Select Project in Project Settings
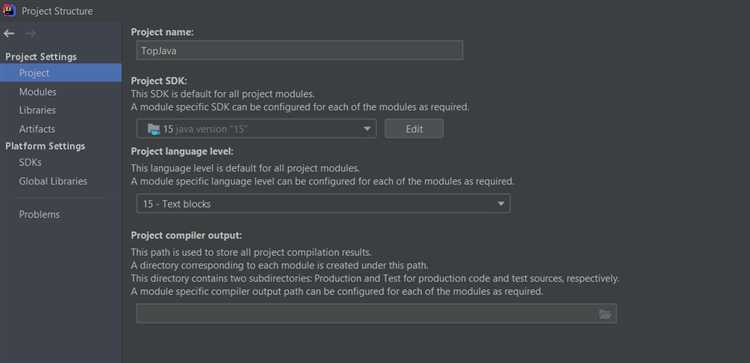 (x=61, y=73)
